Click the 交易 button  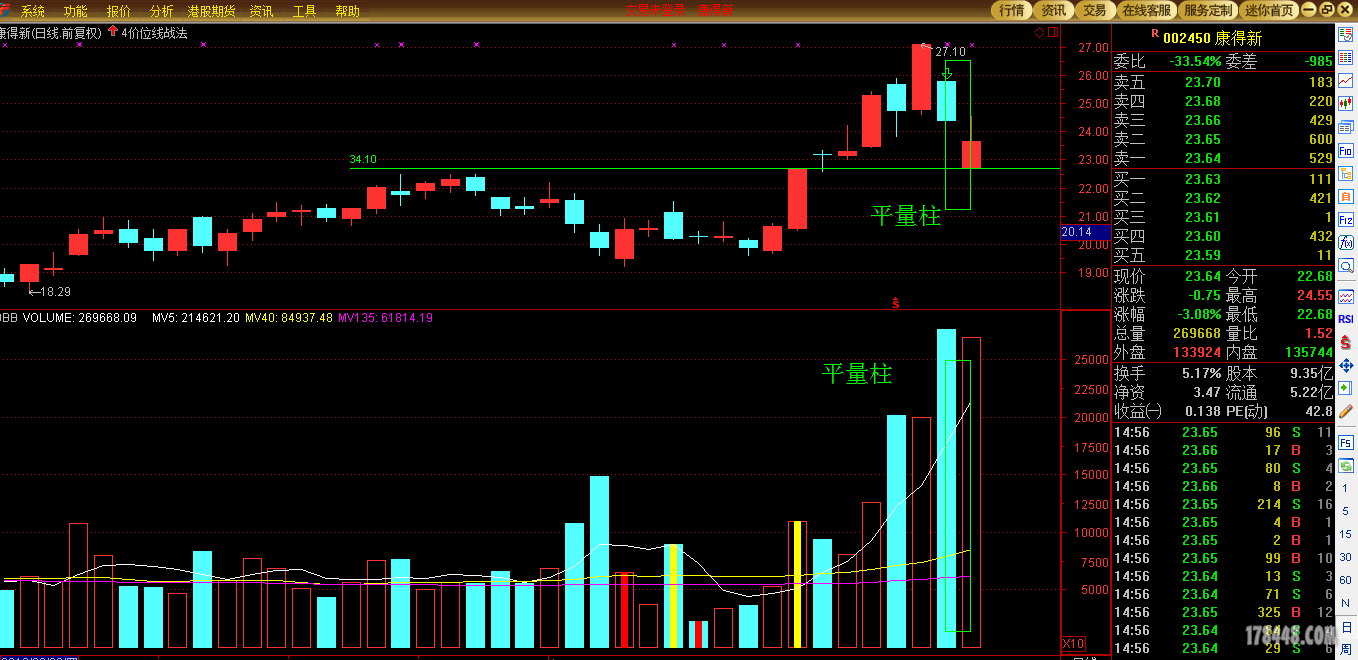click(1095, 10)
